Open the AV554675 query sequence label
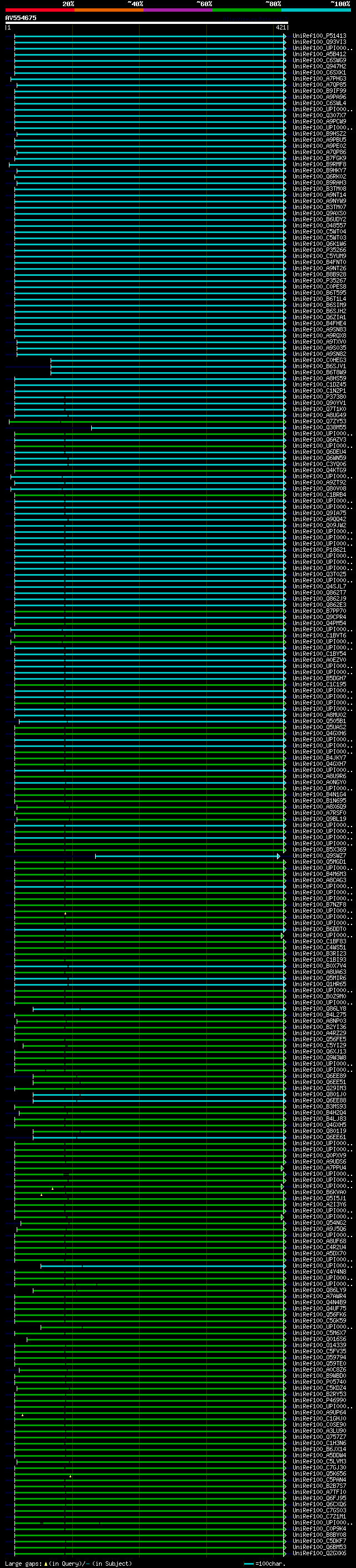Screen dimensions: 356x1568 [21, 18]
